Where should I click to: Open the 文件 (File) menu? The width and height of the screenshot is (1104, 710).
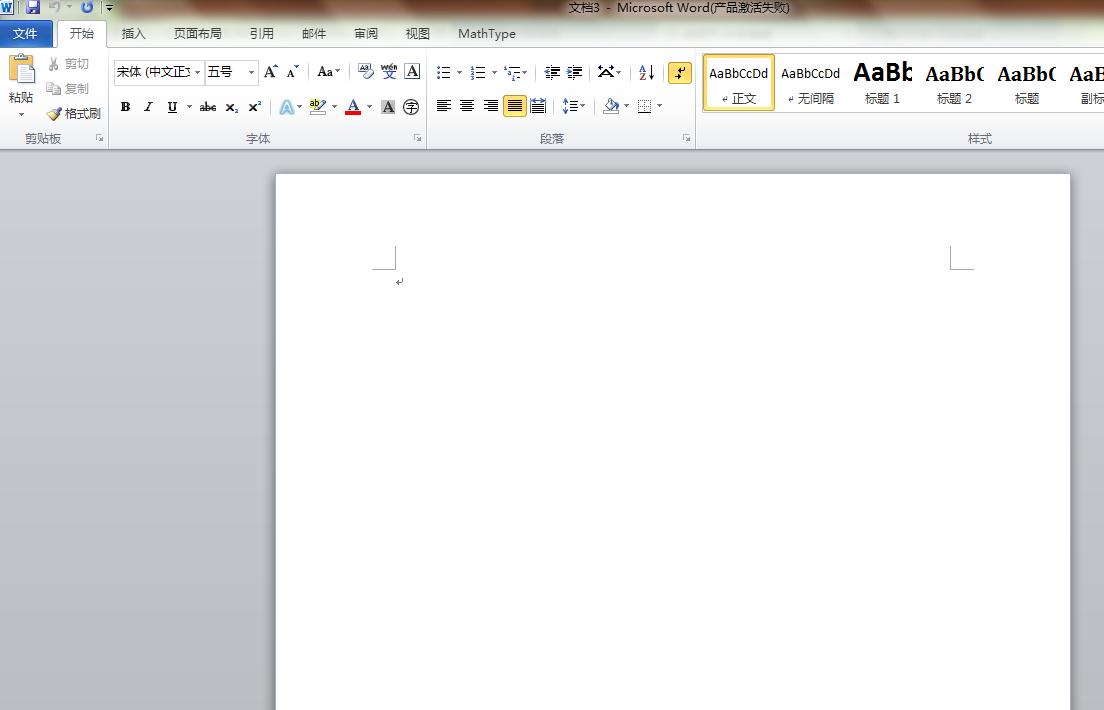25,33
